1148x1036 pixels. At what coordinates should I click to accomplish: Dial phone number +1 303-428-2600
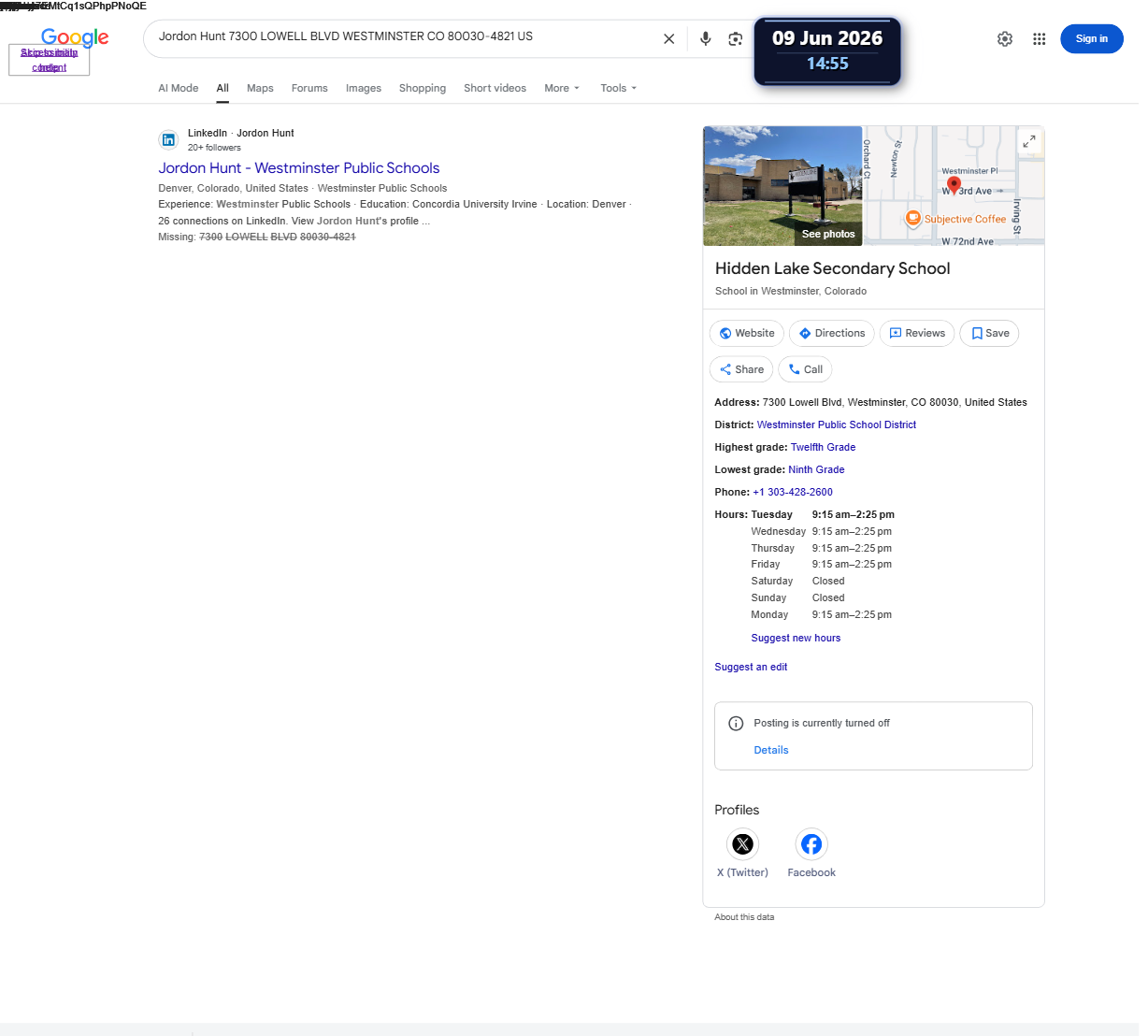coord(793,492)
